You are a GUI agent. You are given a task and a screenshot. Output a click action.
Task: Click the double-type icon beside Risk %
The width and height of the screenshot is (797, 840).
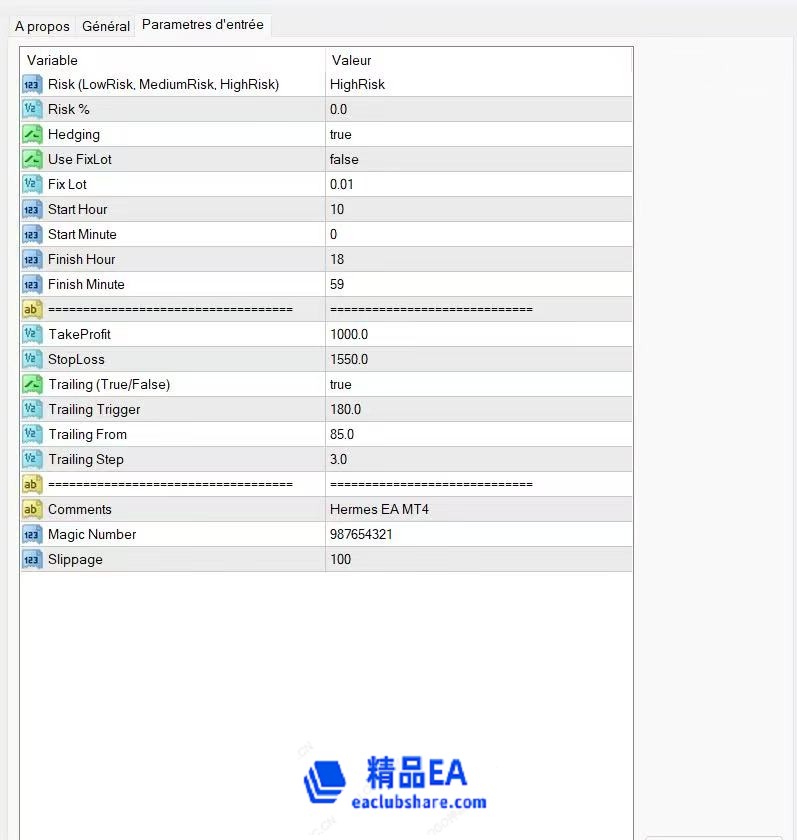point(32,109)
